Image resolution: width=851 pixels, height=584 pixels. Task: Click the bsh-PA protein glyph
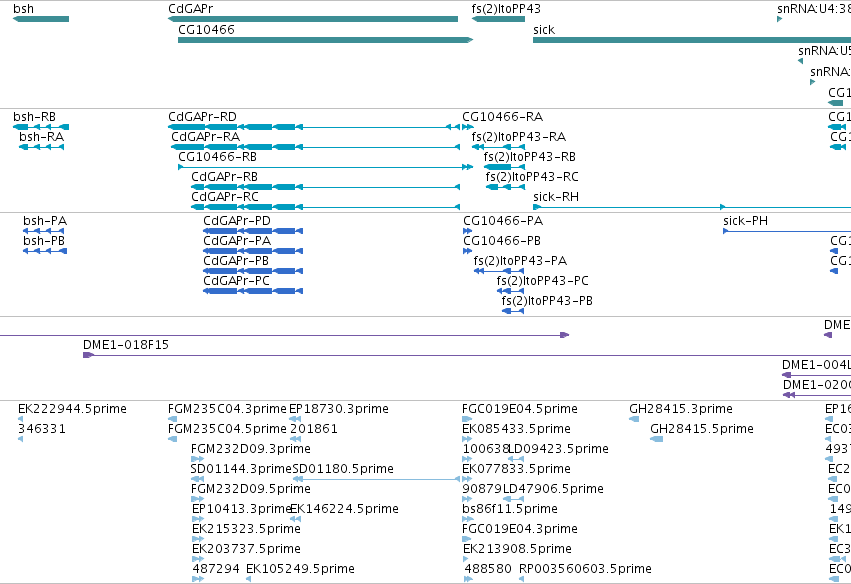tap(45, 231)
